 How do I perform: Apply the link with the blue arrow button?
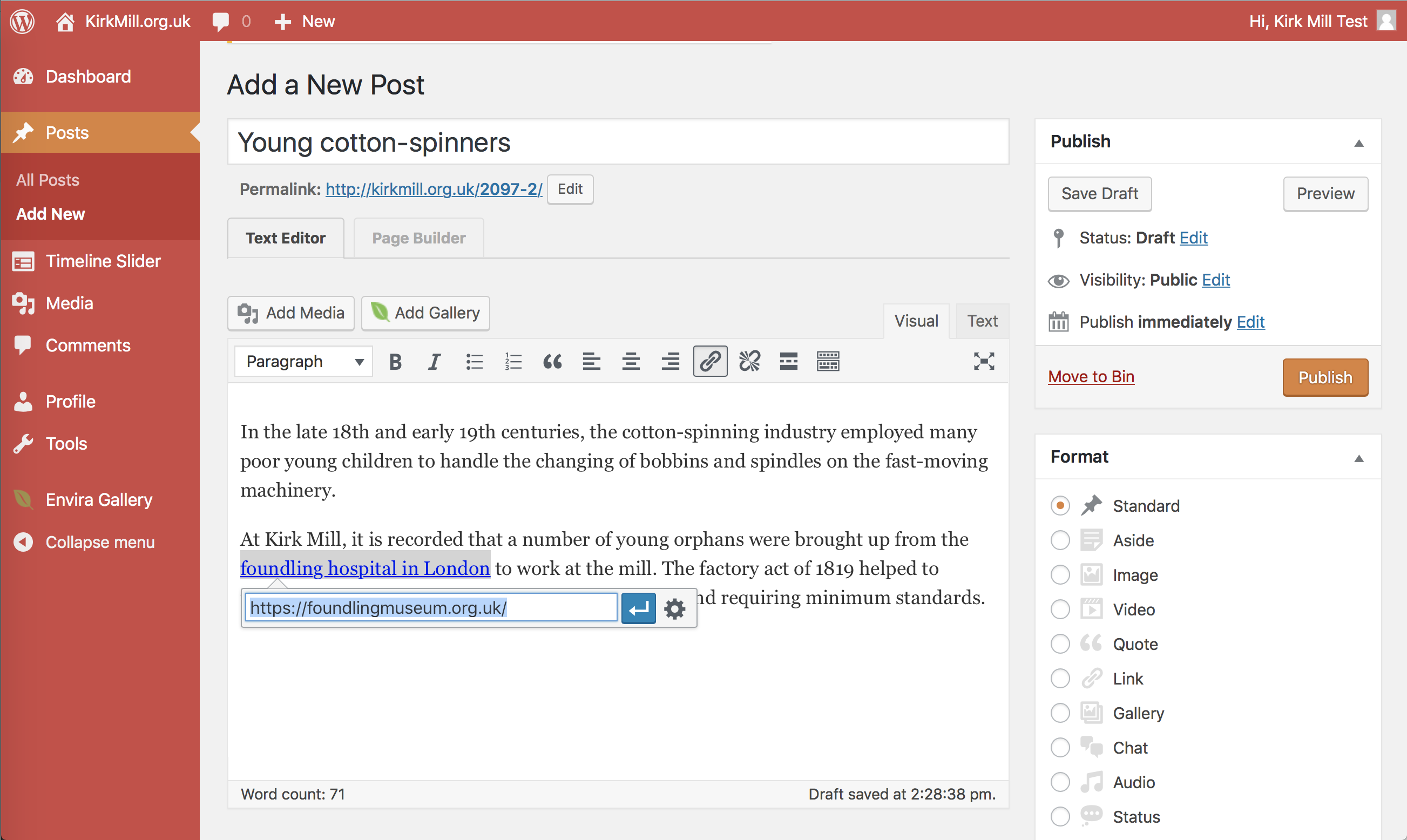[639, 609]
